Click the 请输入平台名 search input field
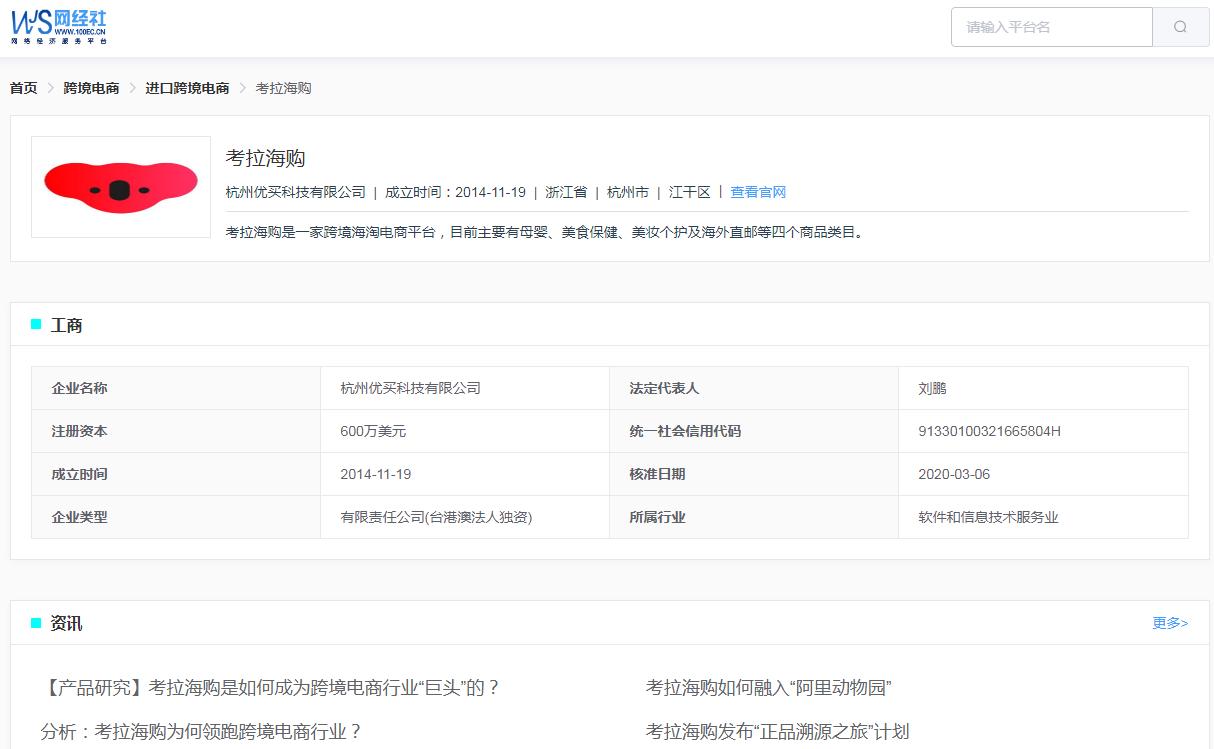The image size is (1214, 749). coord(1050,27)
